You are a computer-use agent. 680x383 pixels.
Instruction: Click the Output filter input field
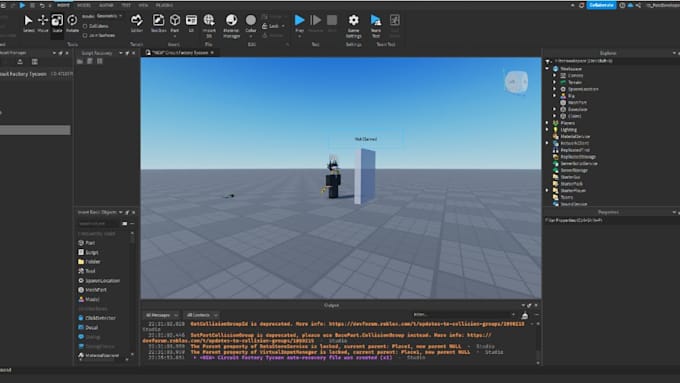[x=464, y=314]
